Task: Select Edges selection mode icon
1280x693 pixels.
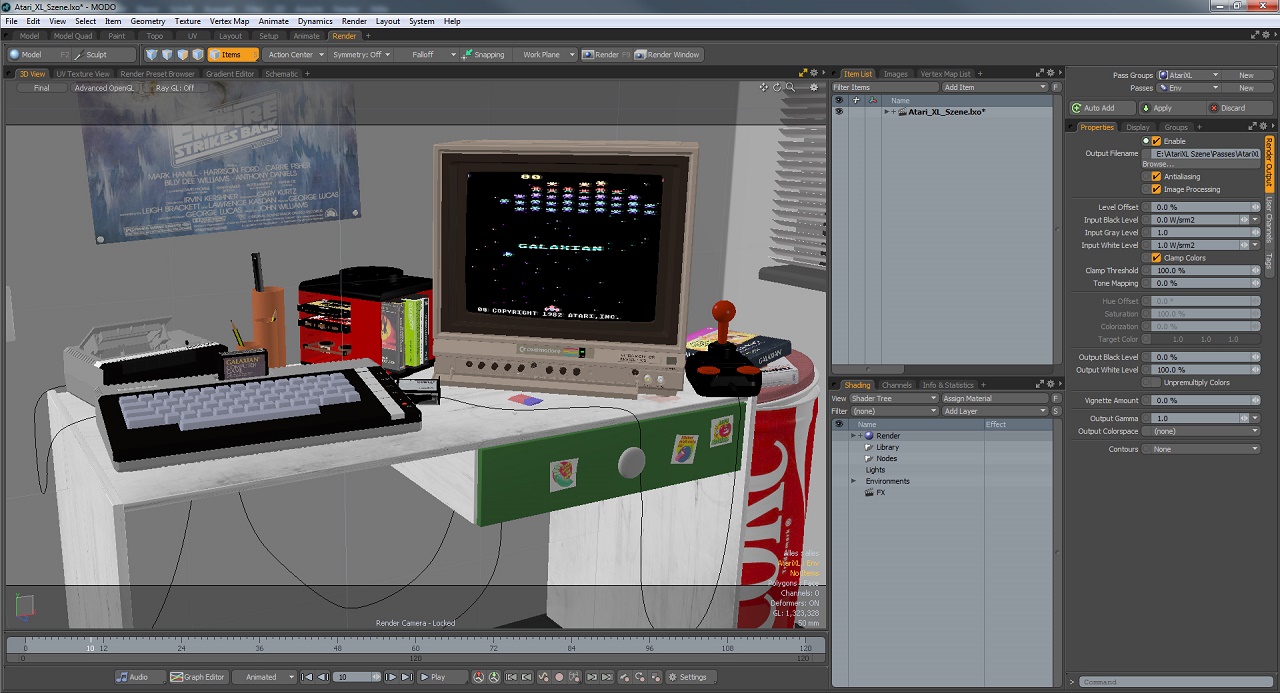Action: [167, 55]
